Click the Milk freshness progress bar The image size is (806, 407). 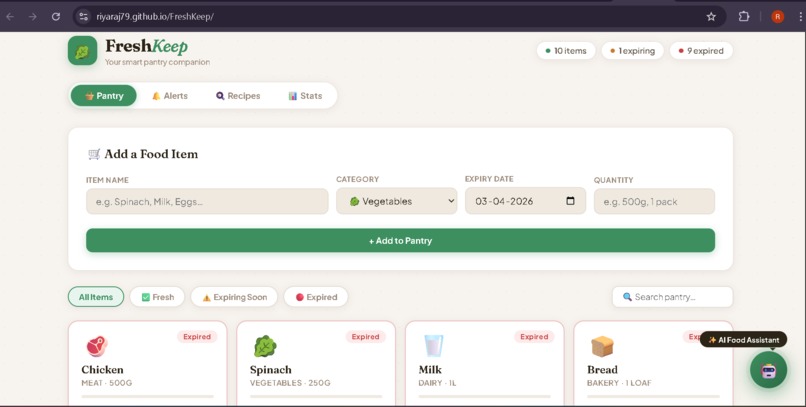(x=485, y=396)
